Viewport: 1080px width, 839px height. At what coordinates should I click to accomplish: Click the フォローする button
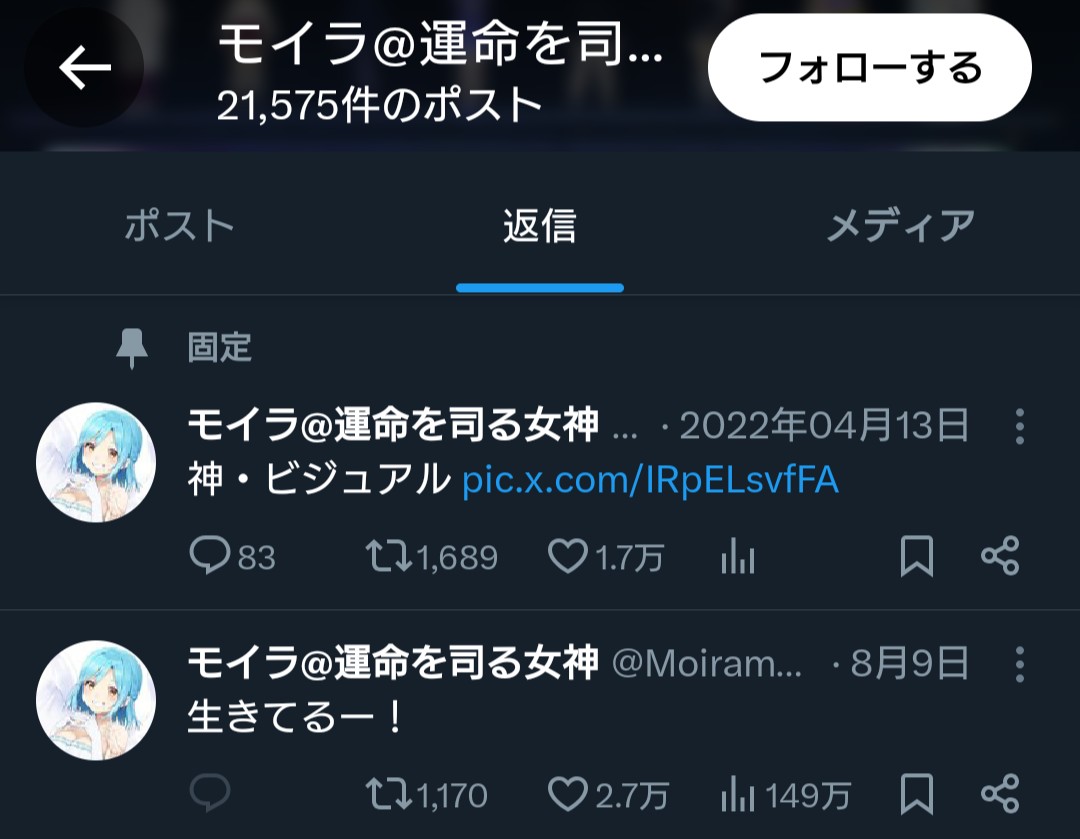tap(870, 68)
